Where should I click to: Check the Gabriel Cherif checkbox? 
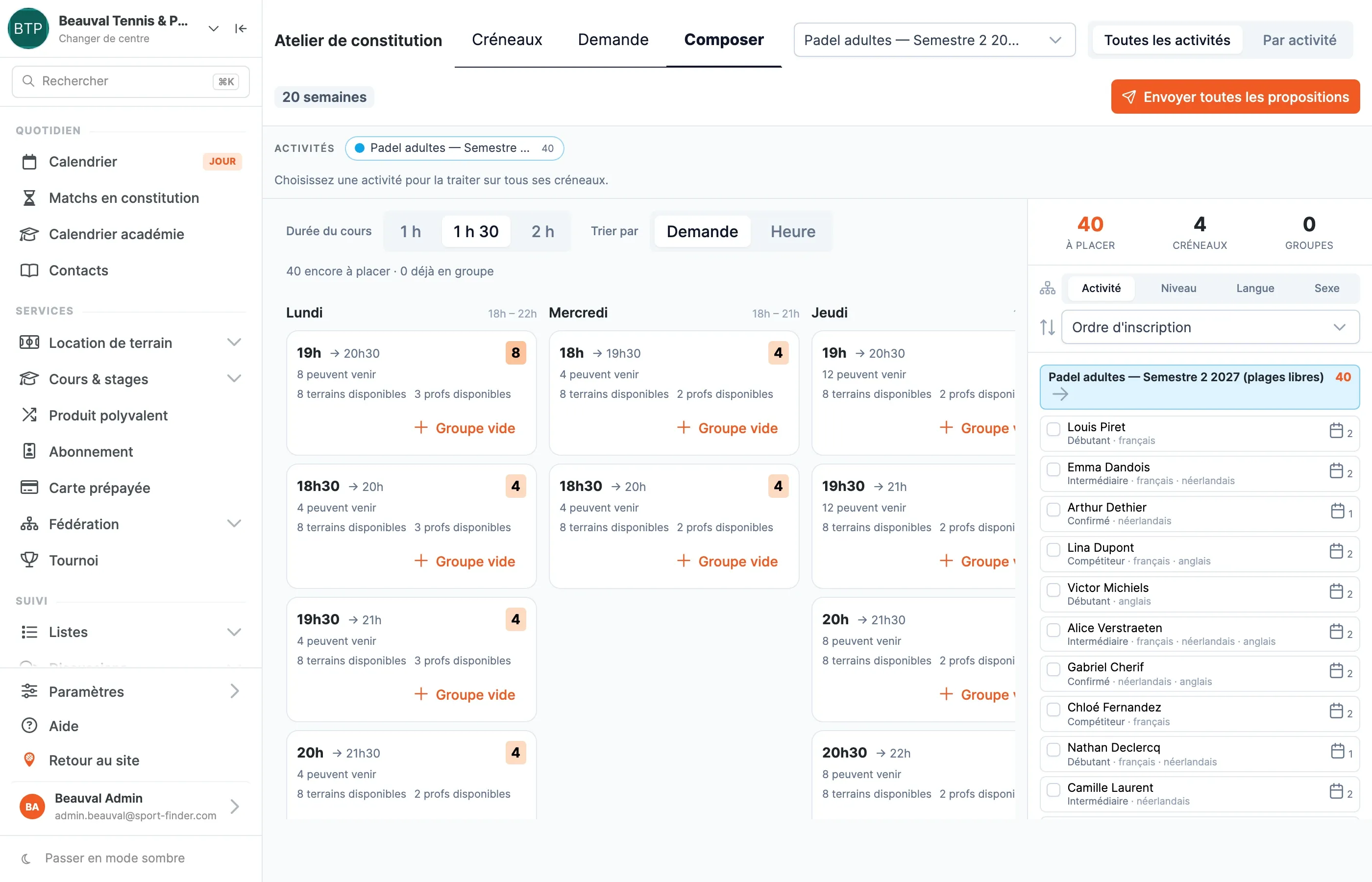[x=1053, y=669]
